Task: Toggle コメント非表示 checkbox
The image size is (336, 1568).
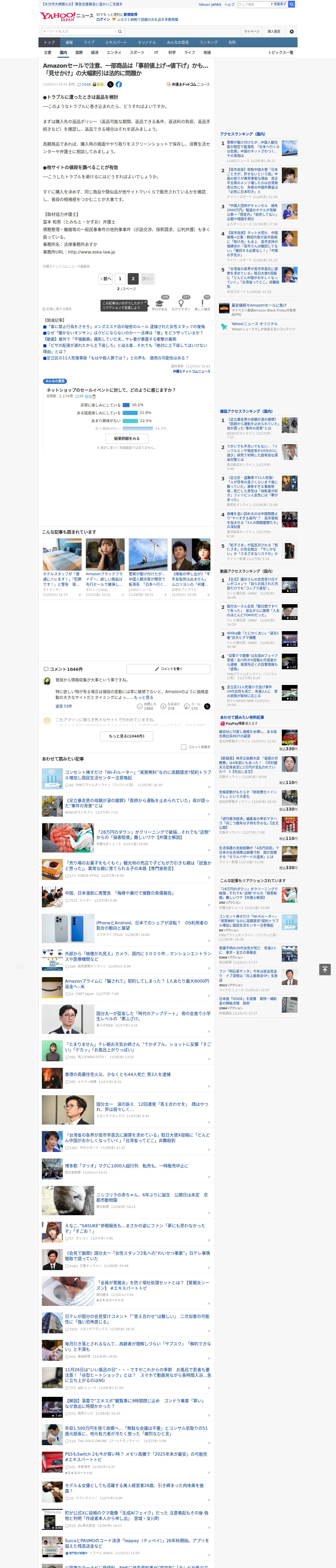Action: [x=183, y=747]
